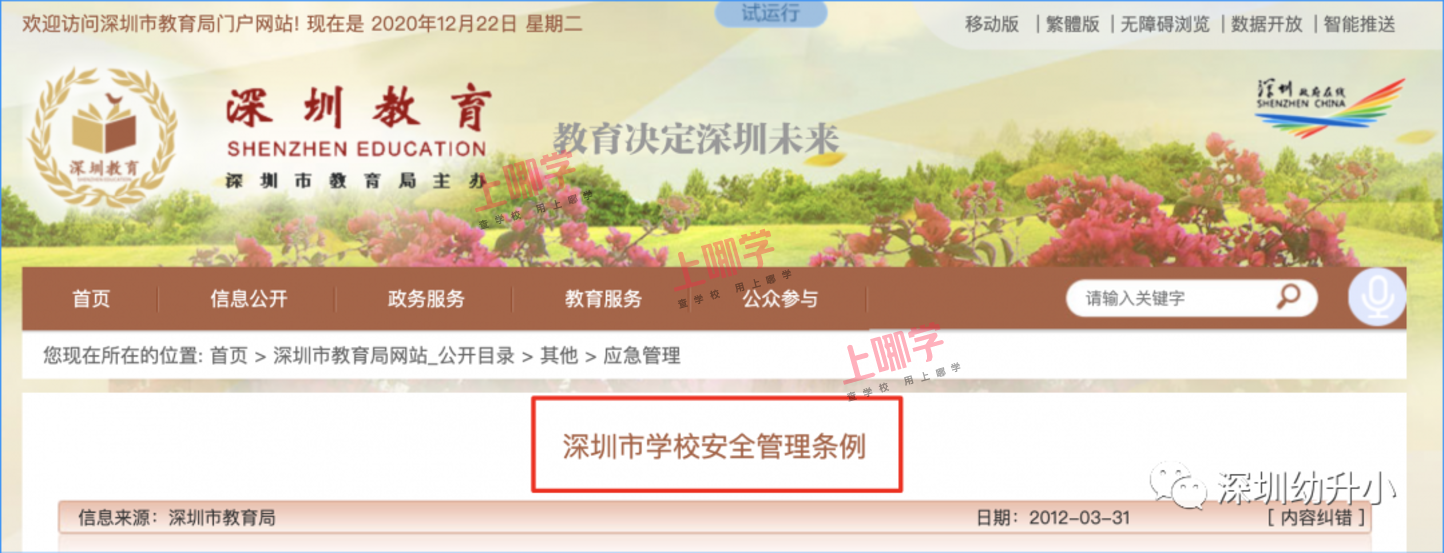Click the Shenzhen Education emblem logo
1444x553 pixels.
(x=102, y=137)
